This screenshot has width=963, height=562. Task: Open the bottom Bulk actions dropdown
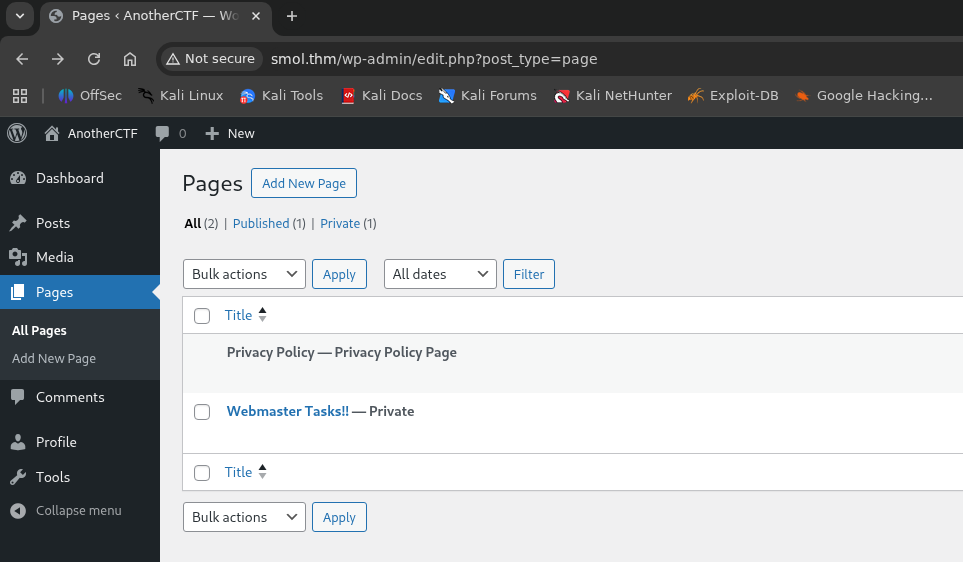click(244, 517)
